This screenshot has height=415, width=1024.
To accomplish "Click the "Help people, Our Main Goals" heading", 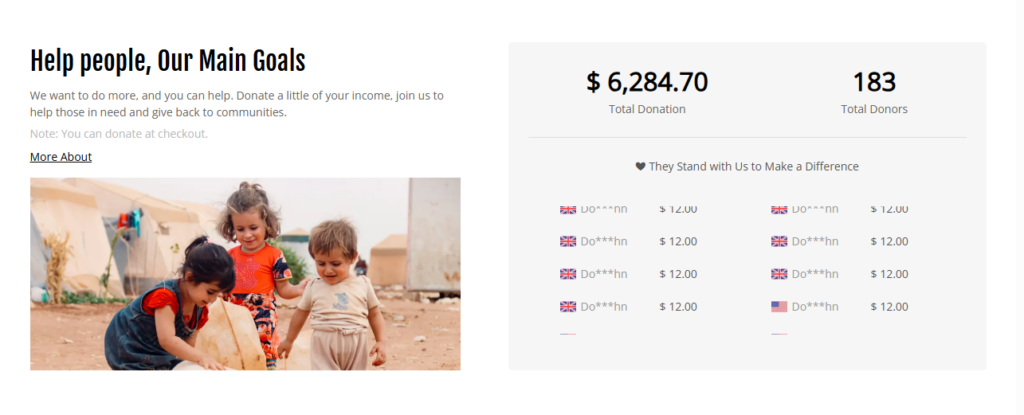I will (167, 61).
